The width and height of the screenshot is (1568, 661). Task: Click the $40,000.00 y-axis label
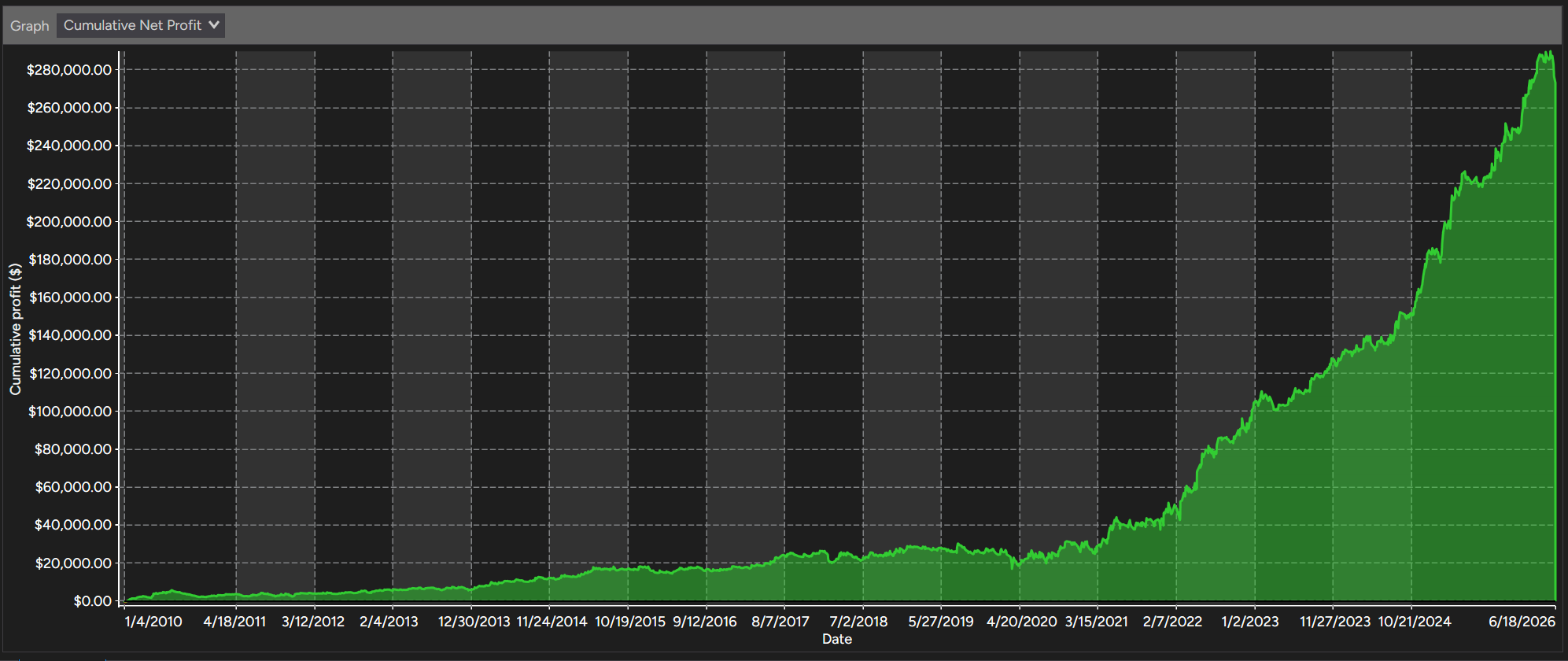pos(73,525)
